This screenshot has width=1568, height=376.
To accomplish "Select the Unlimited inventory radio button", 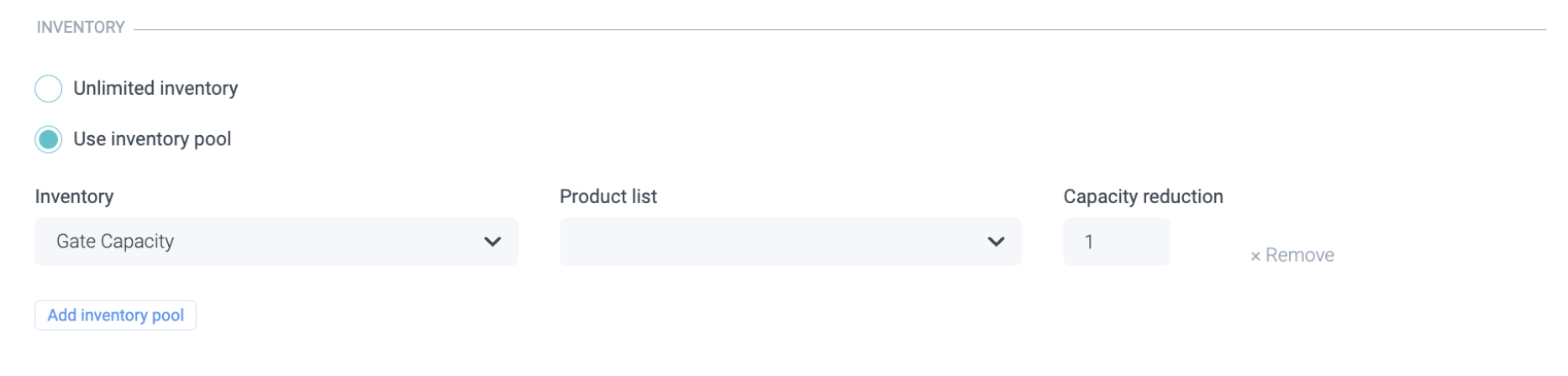I will pos(49,89).
